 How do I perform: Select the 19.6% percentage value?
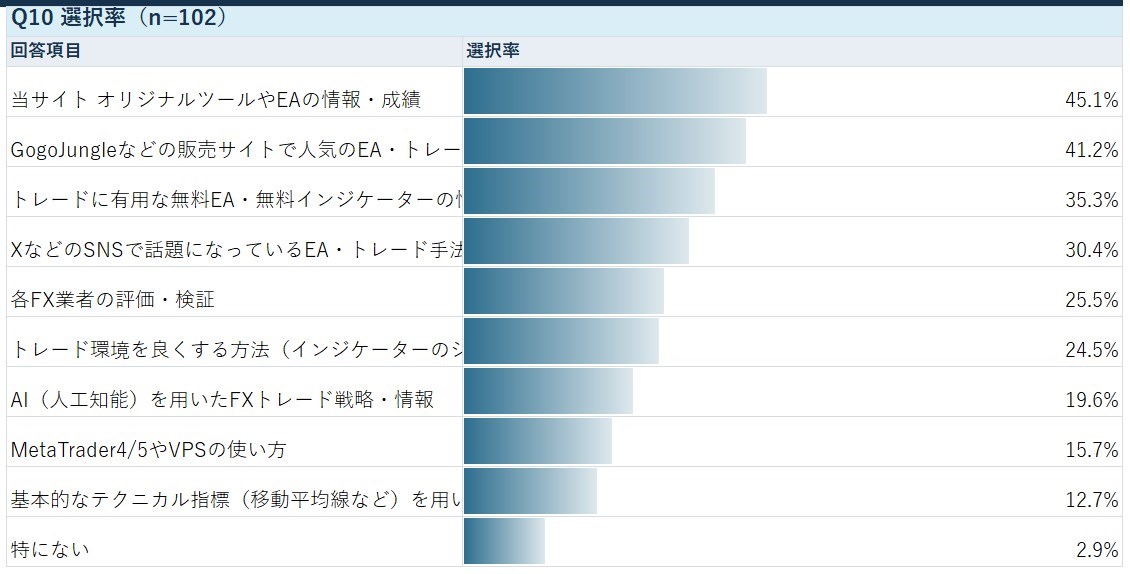[1092, 399]
